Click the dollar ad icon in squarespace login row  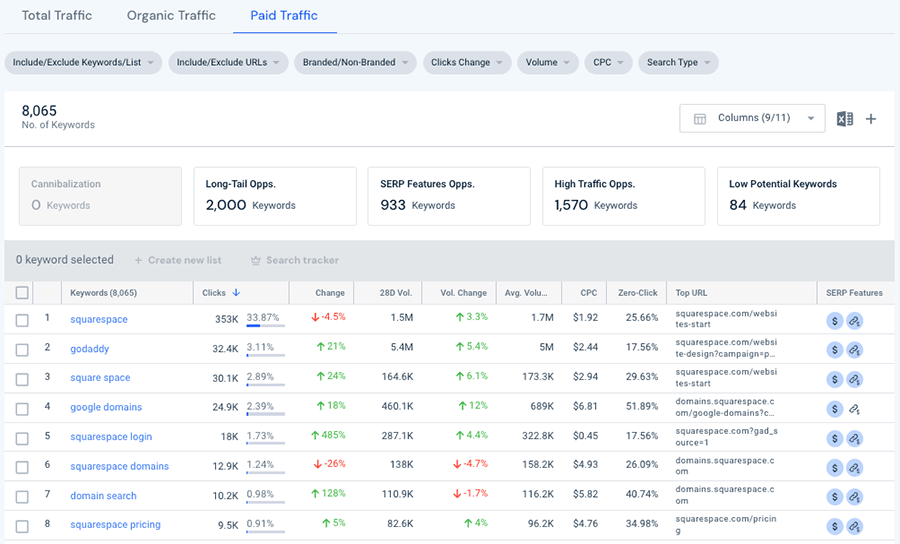coord(835,439)
